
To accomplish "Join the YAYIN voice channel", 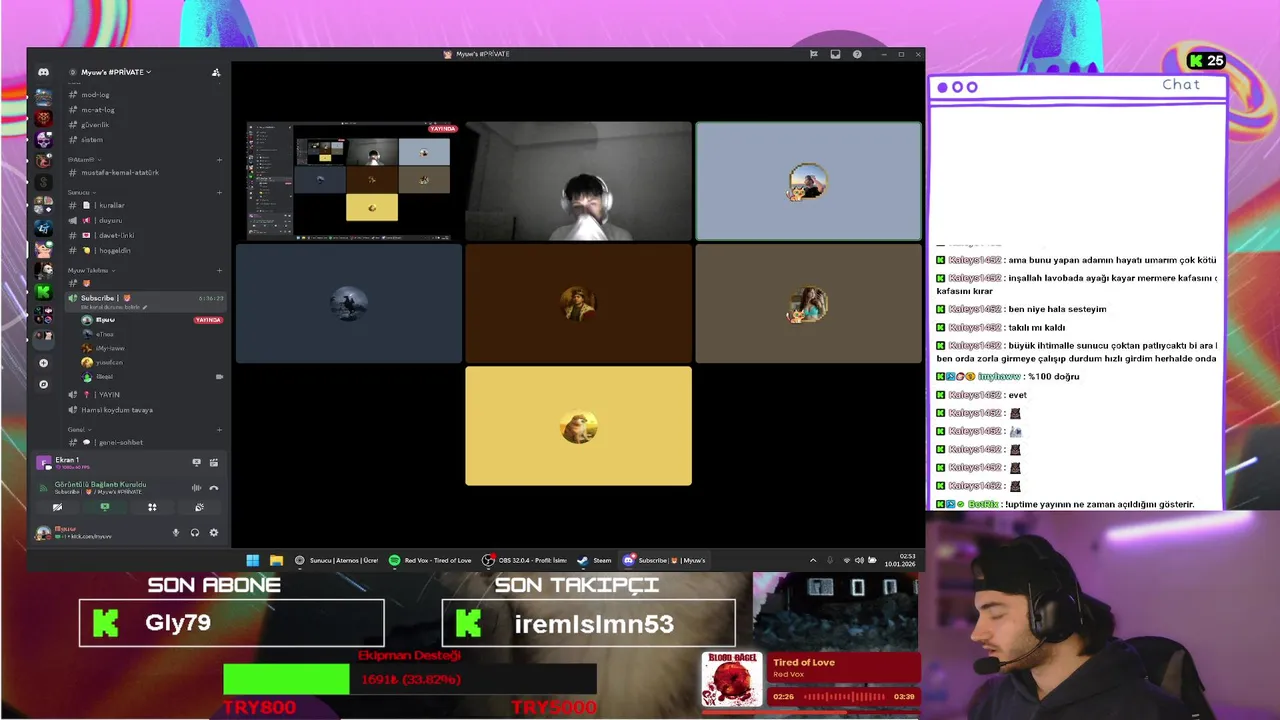I will coord(145,395).
